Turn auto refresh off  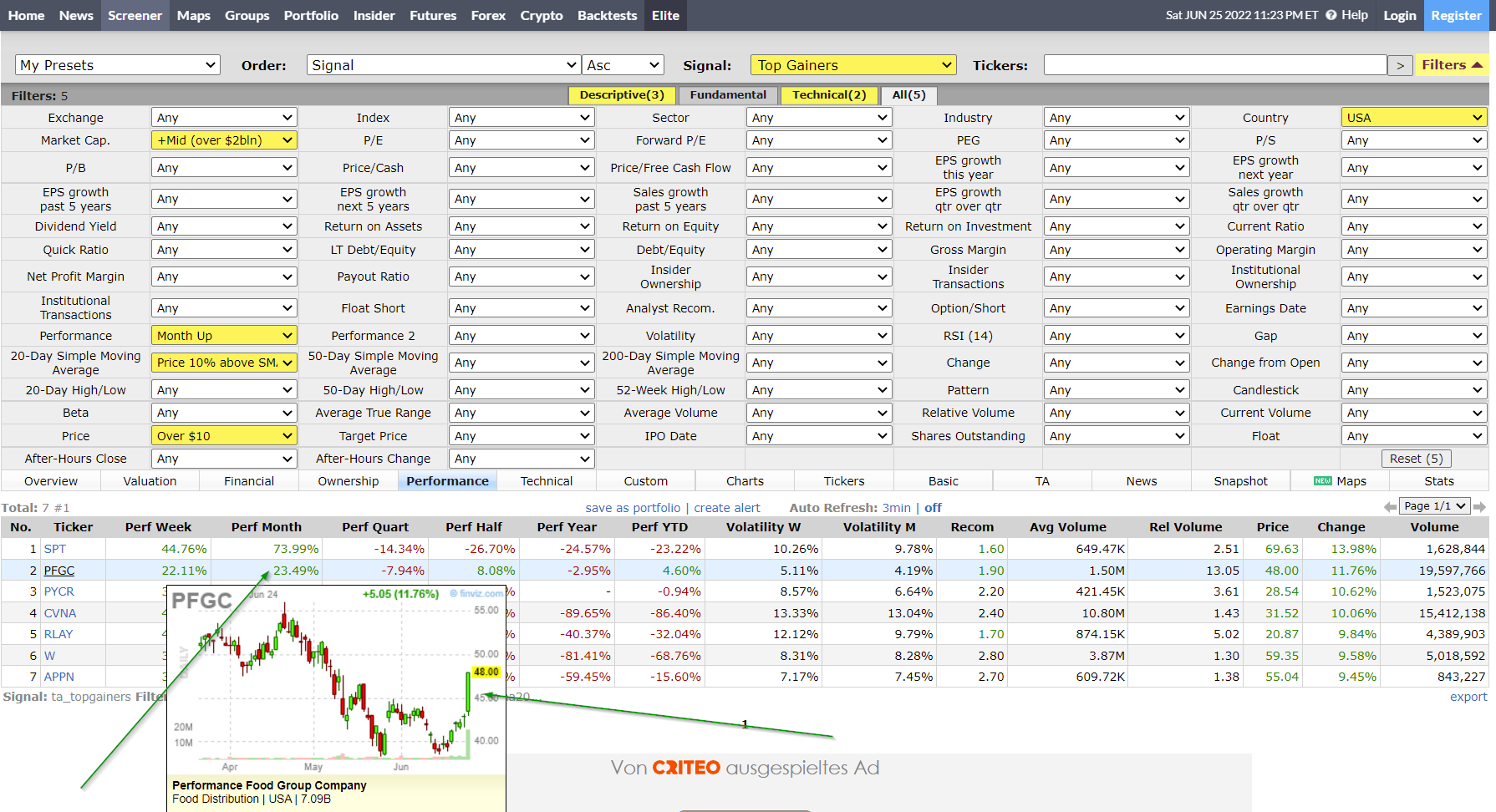click(933, 507)
